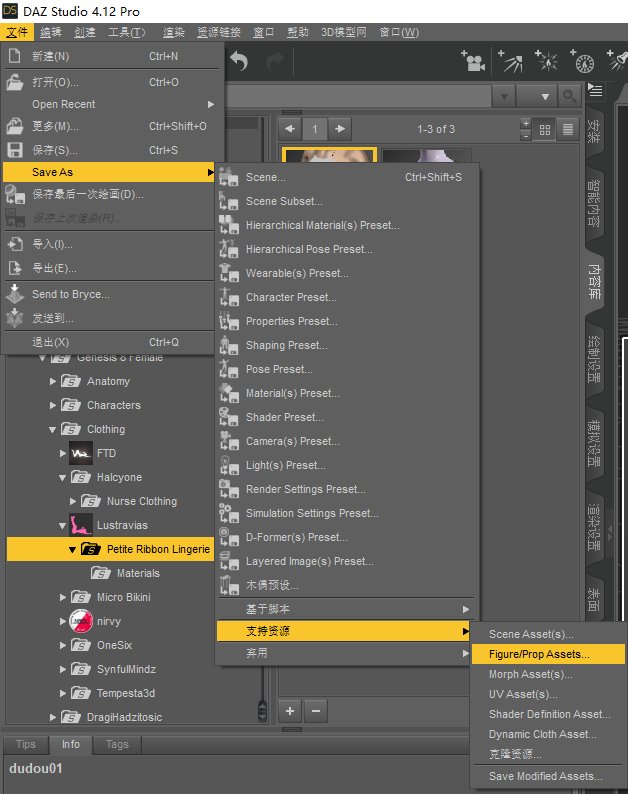The image size is (628, 794).
Task: Increase thumbnail size with plus stepper
Action: coord(526,124)
